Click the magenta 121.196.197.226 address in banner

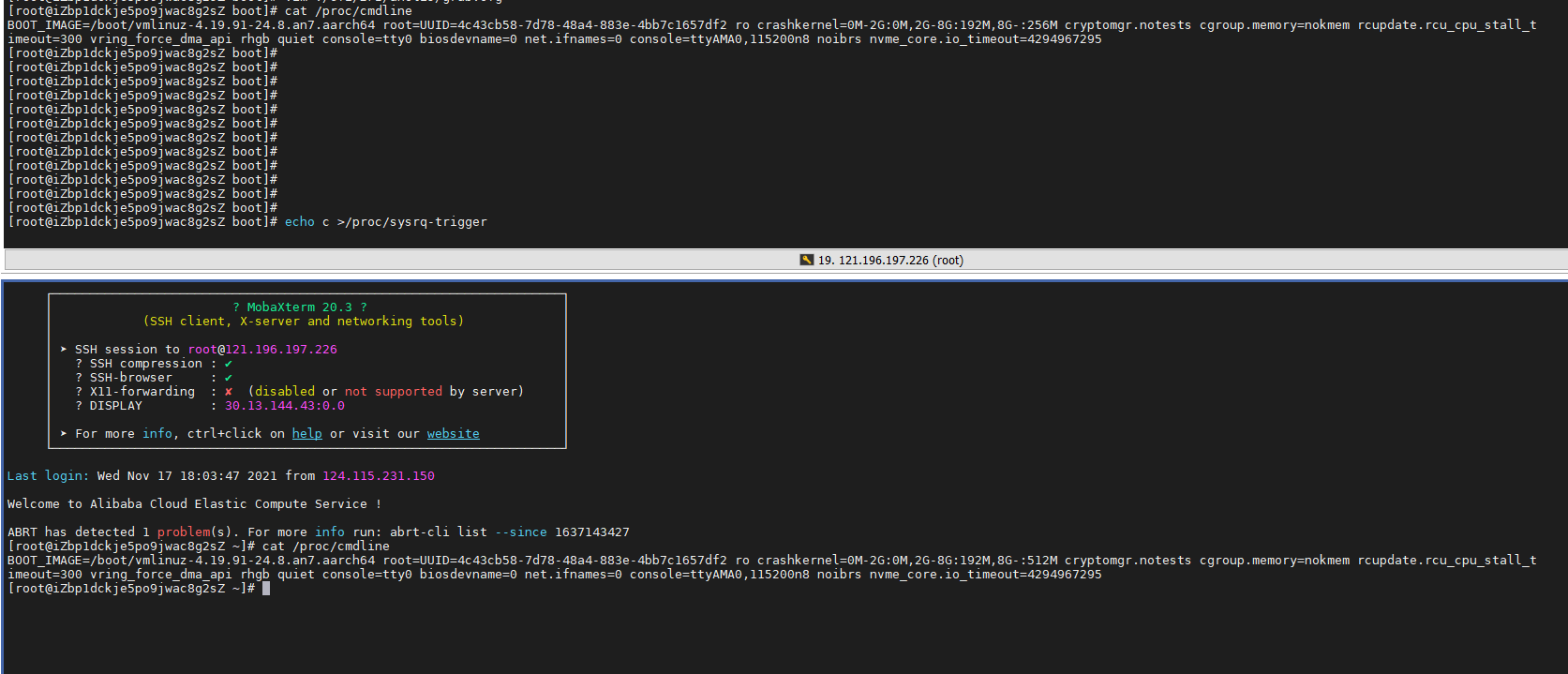[x=280, y=350]
